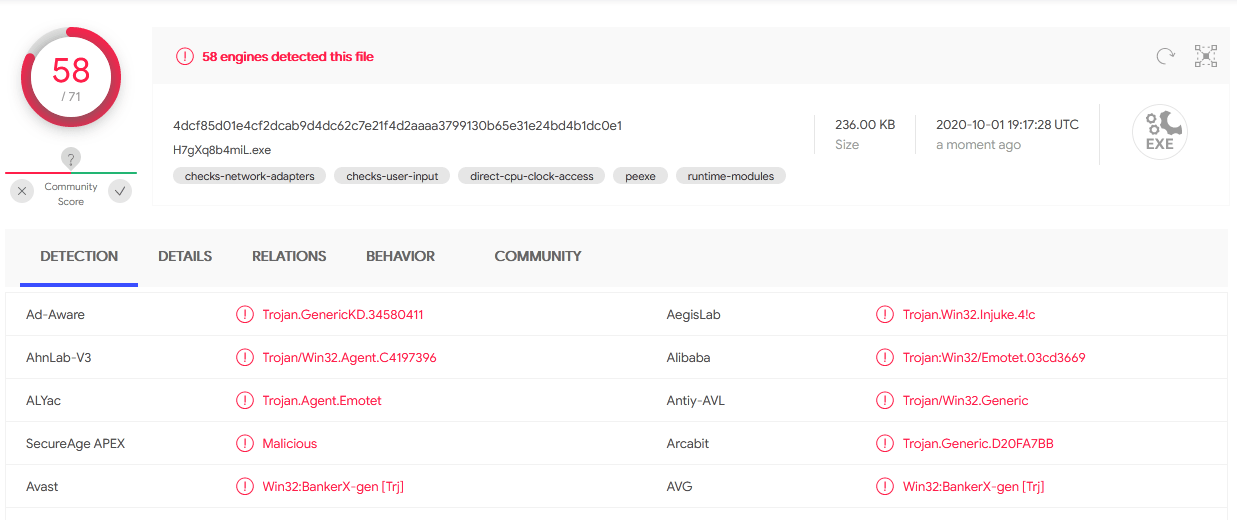Open the RELATIONS tab
Image resolution: width=1237 pixels, height=520 pixels.
coord(289,257)
